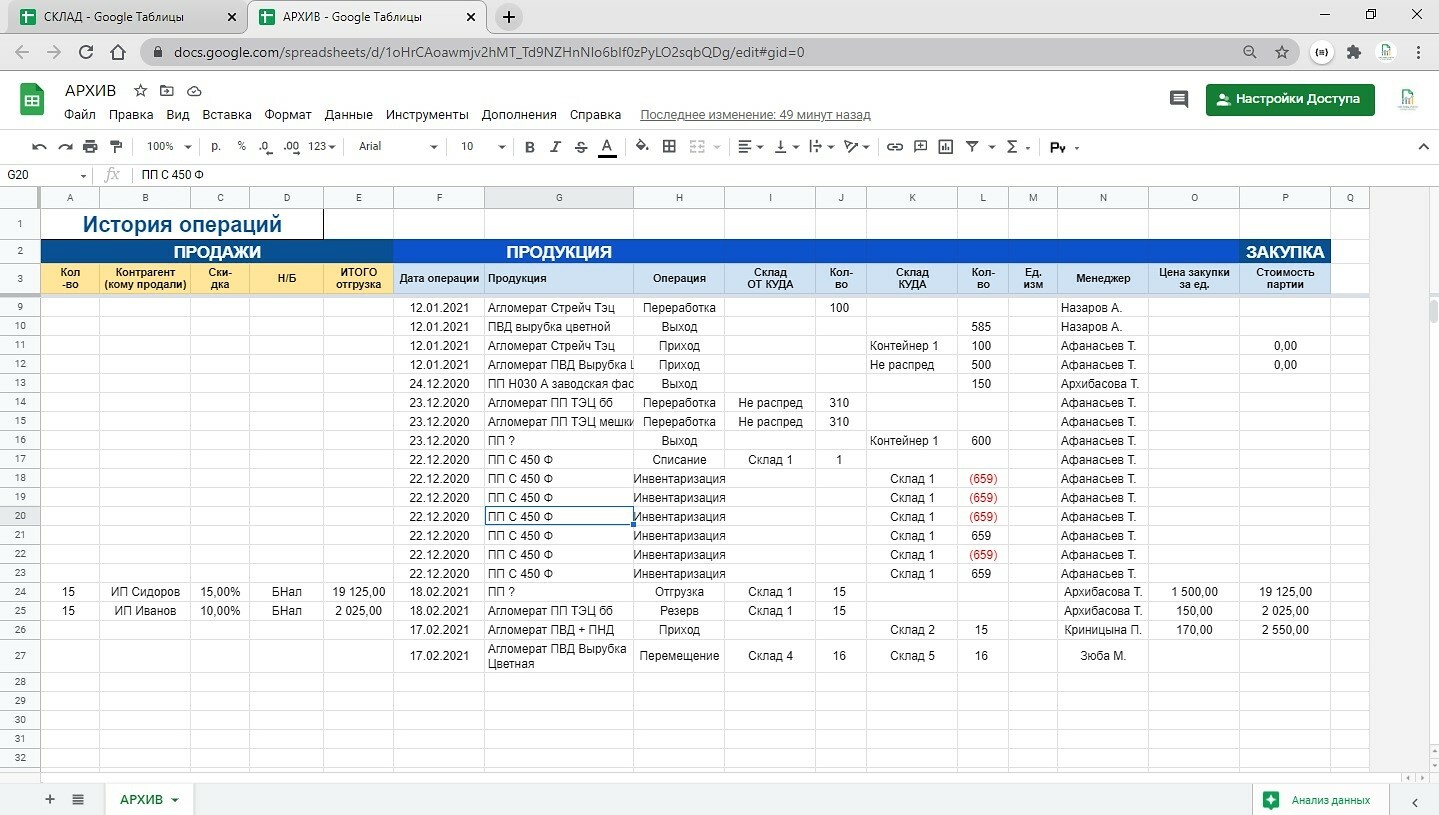
Task: Activate the paint format tool
Action: coord(116,147)
